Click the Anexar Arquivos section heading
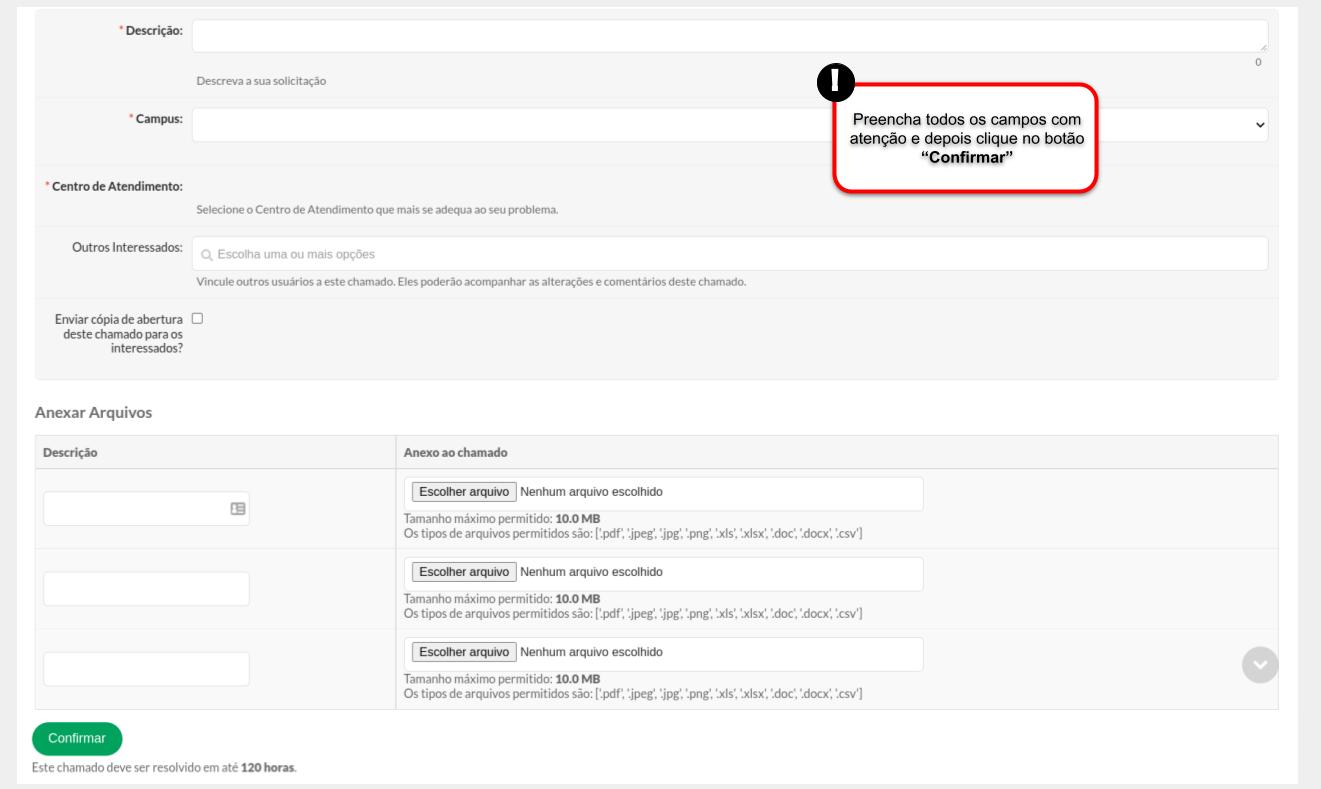The height and width of the screenshot is (789, 1321). pos(93,413)
